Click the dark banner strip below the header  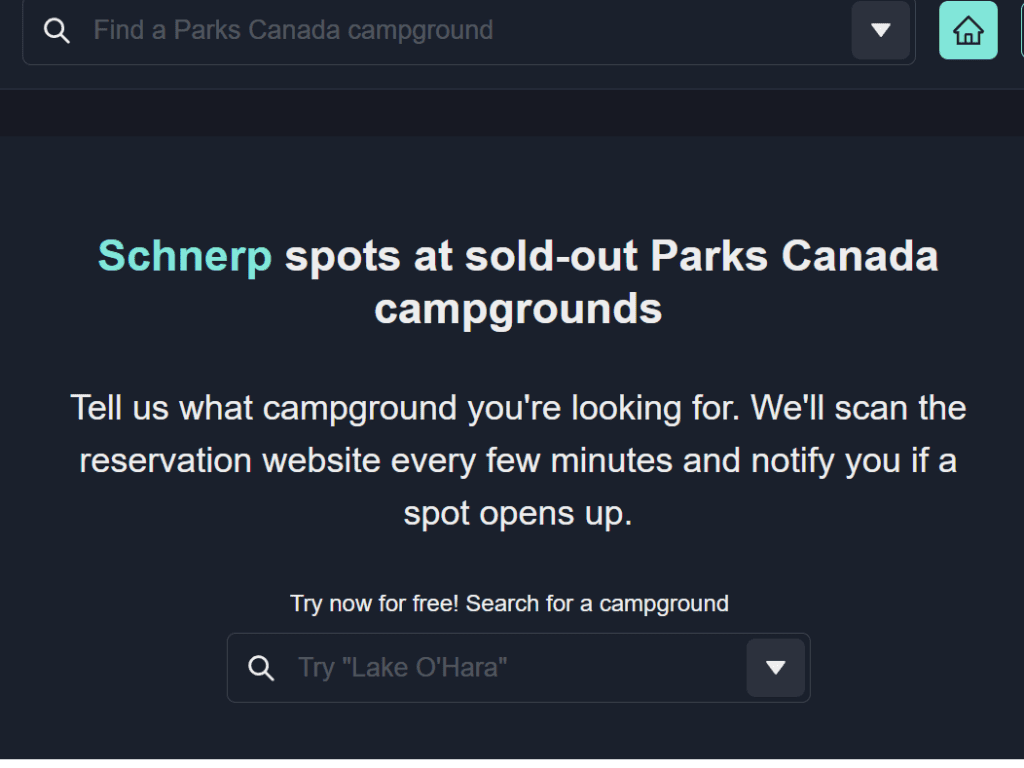pos(512,113)
